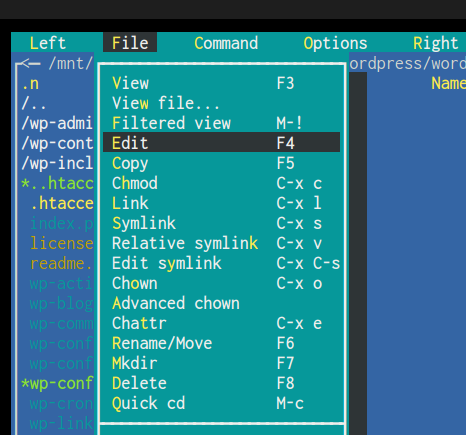Choose the highlighted Edit F4 entry

pyautogui.click(x=222, y=142)
